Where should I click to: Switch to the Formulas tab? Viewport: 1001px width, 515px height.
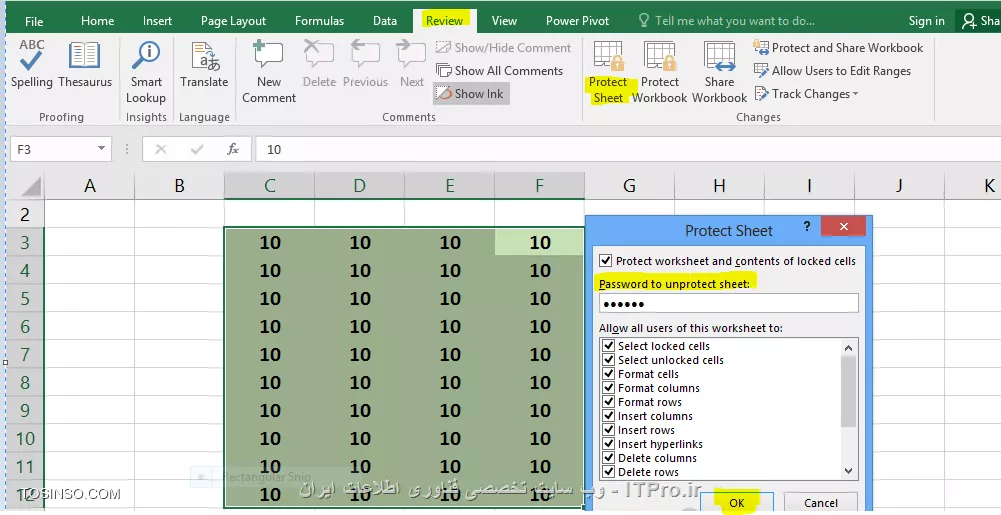click(319, 21)
